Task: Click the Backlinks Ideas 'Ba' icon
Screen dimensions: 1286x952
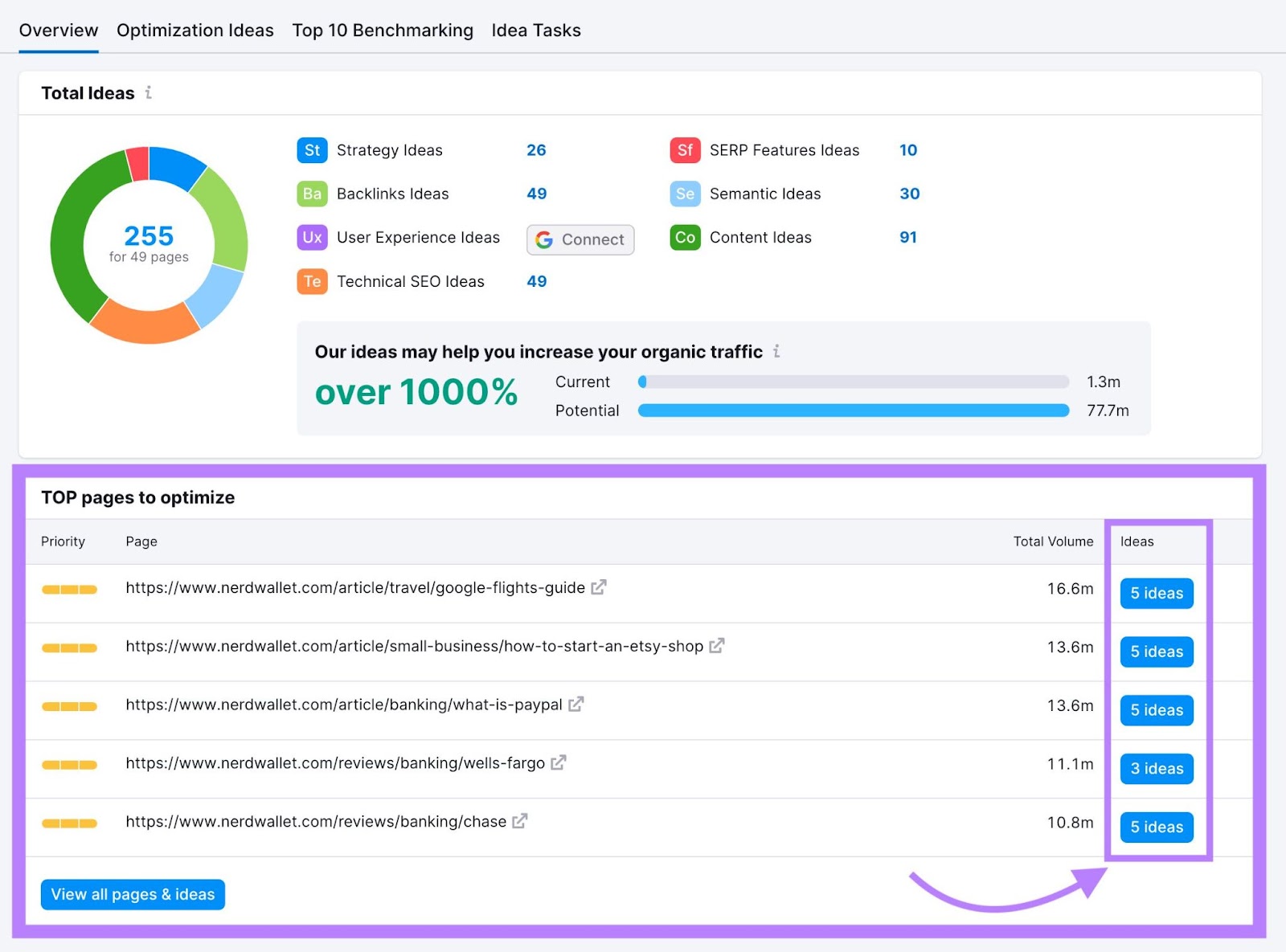Action: (312, 194)
